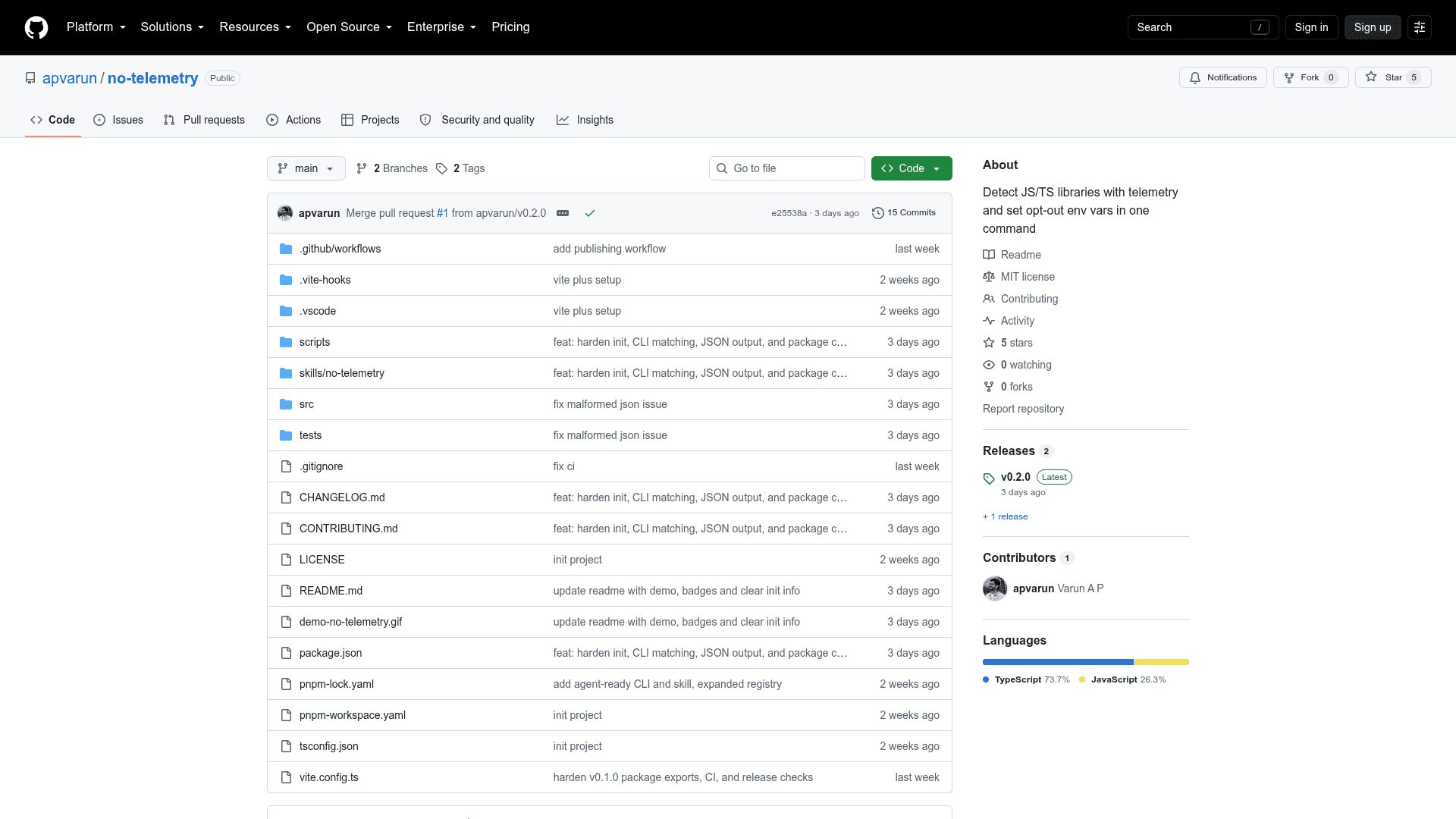The height and width of the screenshot is (819, 1456).
Task: Click the 15 Commits history icon
Action: tap(878, 213)
